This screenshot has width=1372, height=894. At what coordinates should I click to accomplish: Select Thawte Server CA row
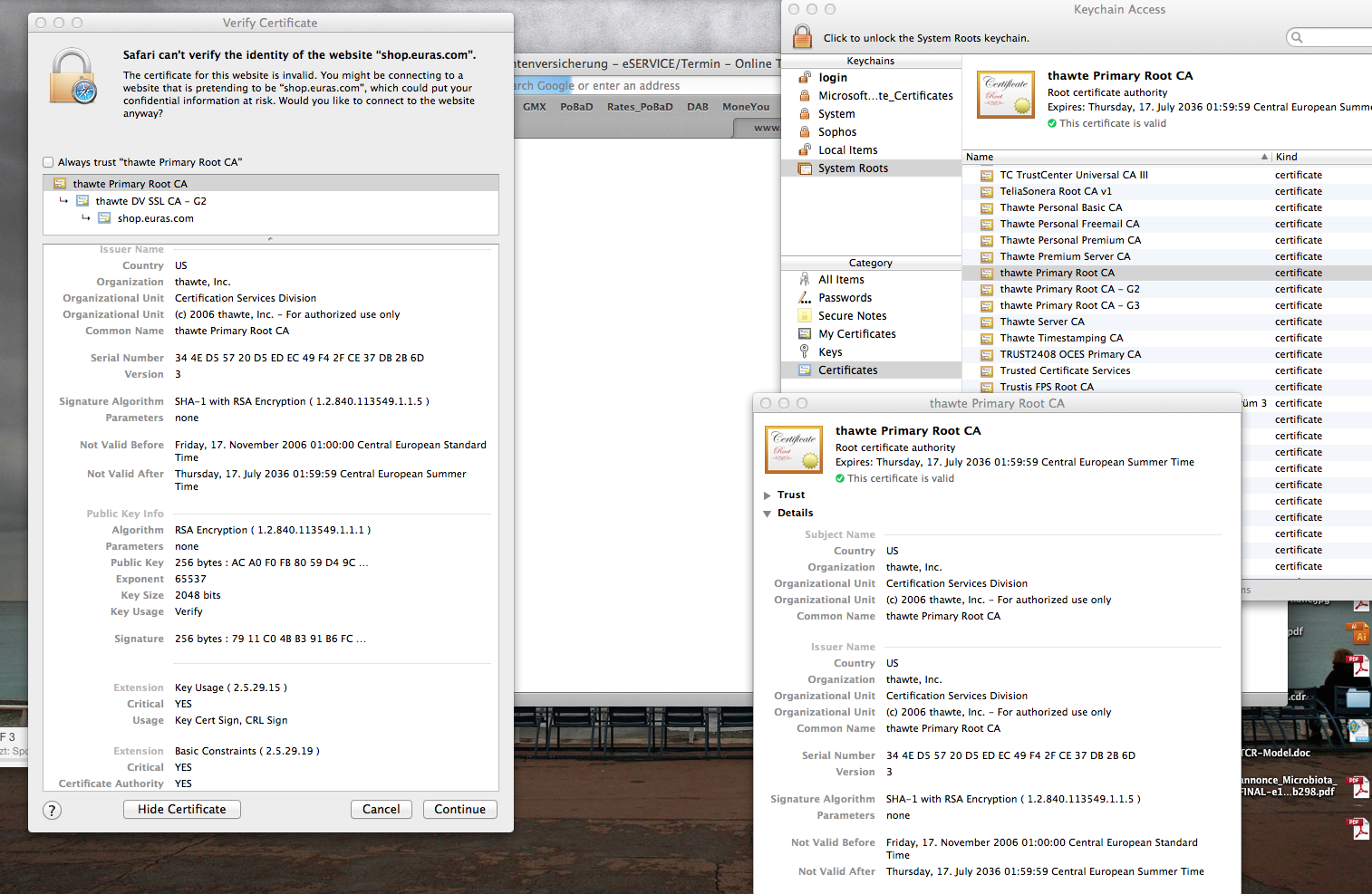1167,322
